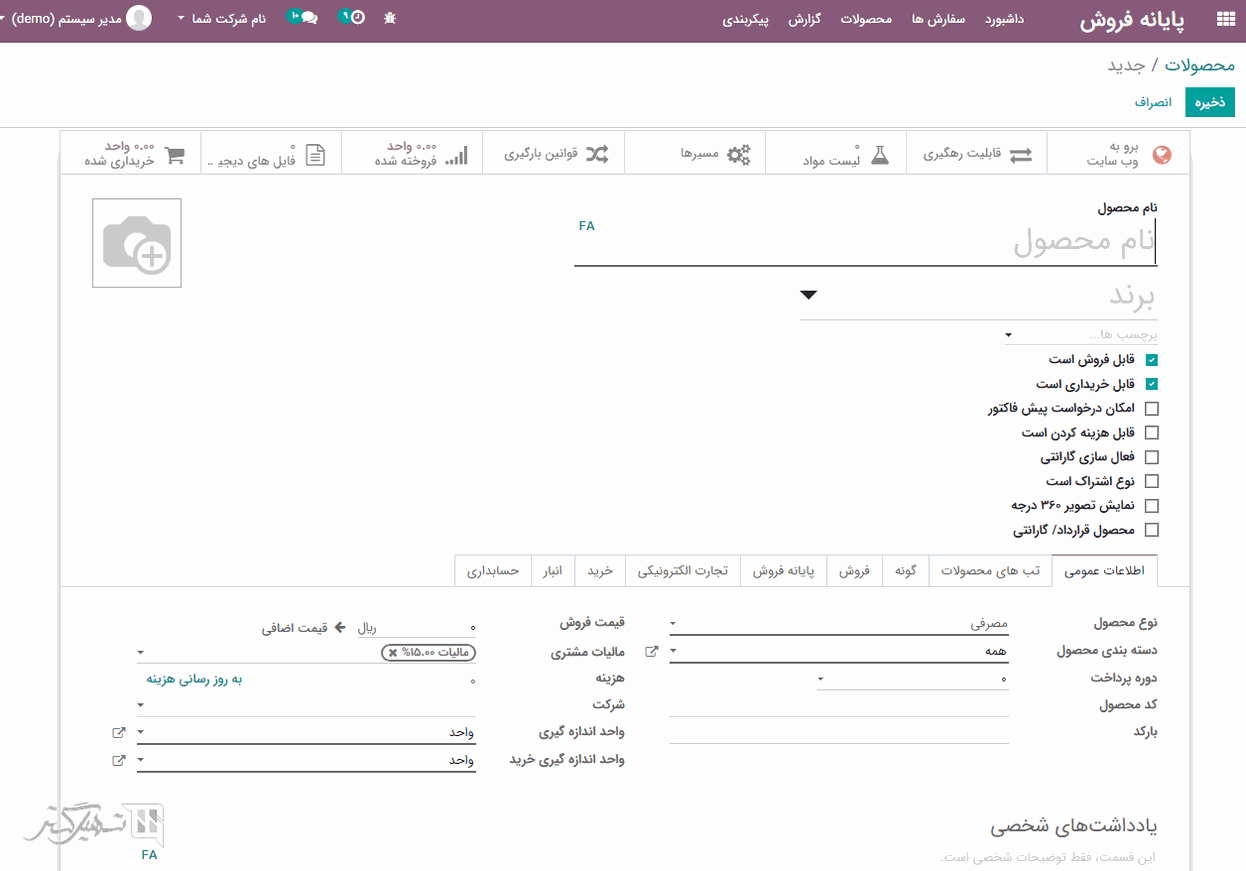The width and height of the screenshot is (1246, 871).
Task: Open the apps grid menu icon
Action: pyautogui.click(x=1224, y=20)
